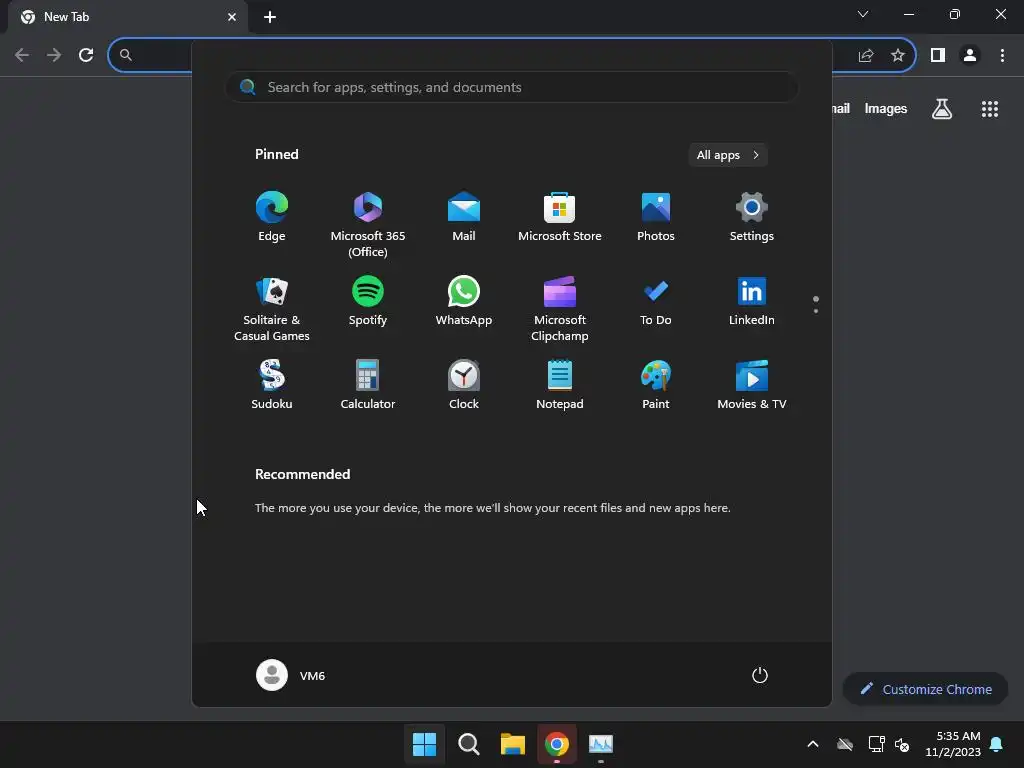Image resolution: width=1024 pixels, height=768 pixels.
Task: Launch LinkedIn
Action: (752, 301)
